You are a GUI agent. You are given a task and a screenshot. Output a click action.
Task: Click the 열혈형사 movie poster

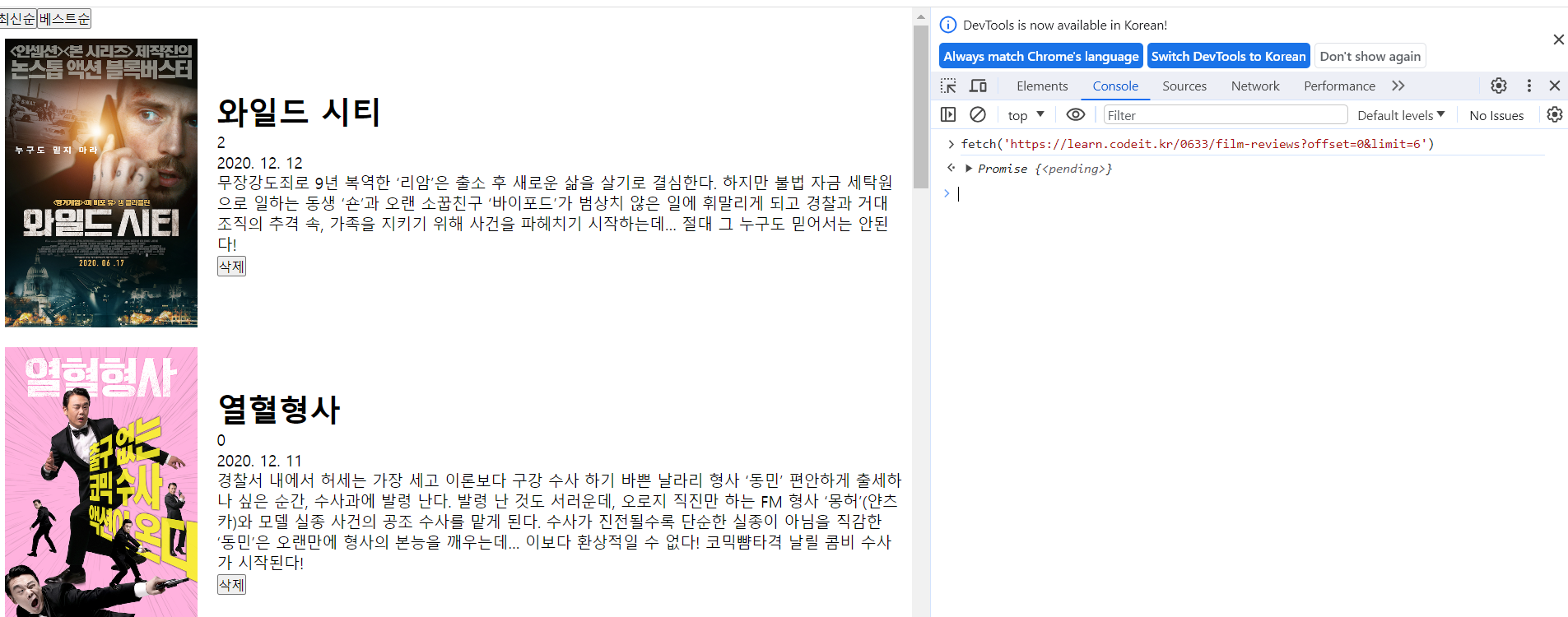[101, 482]
